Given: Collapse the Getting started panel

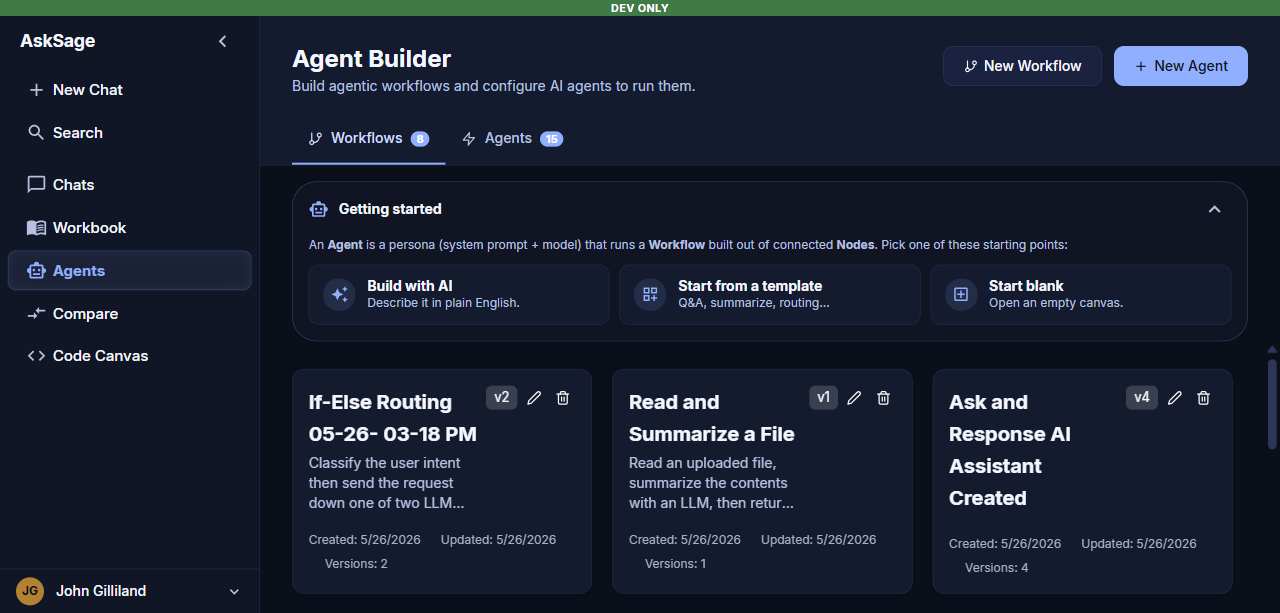Looking at the screenshot, I should coord(1215,209).
